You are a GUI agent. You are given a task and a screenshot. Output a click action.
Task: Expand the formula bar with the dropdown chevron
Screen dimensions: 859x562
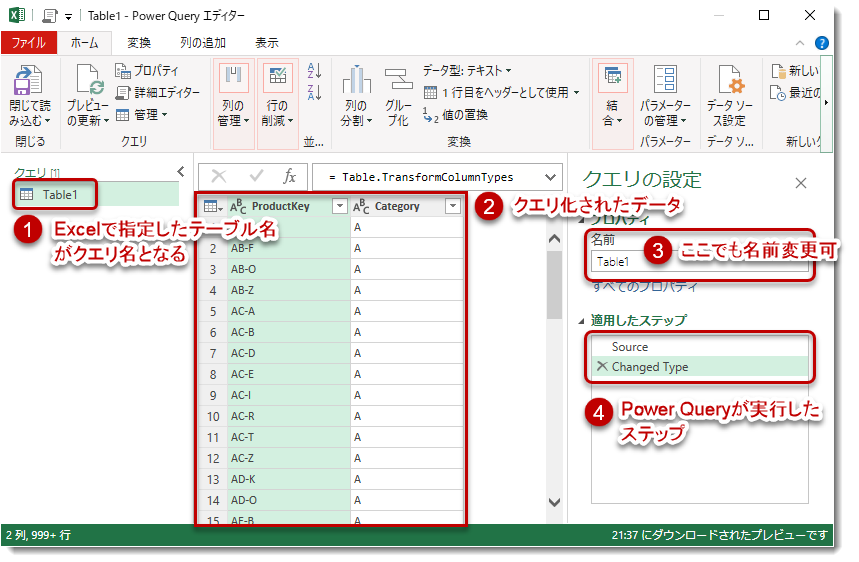click(551, 177)
